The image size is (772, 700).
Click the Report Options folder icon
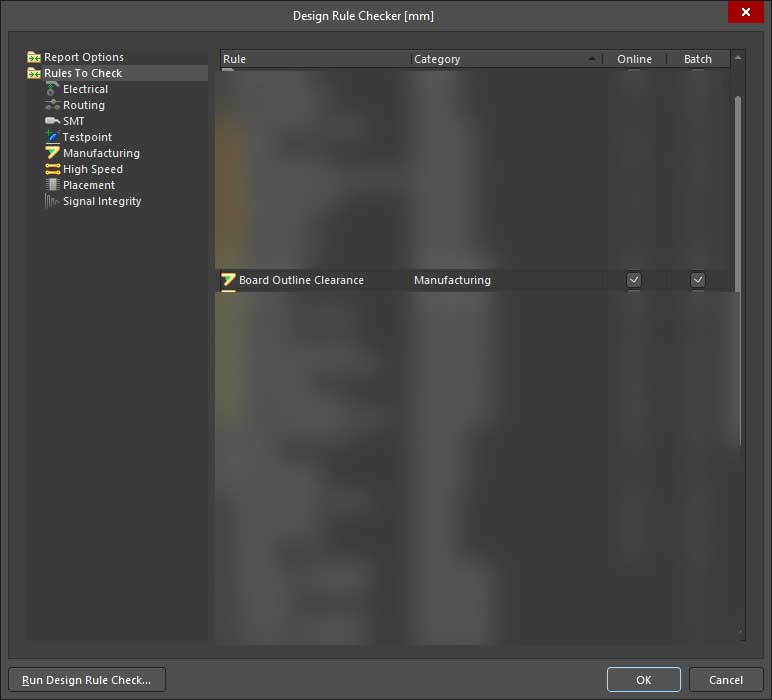point(34,57)
